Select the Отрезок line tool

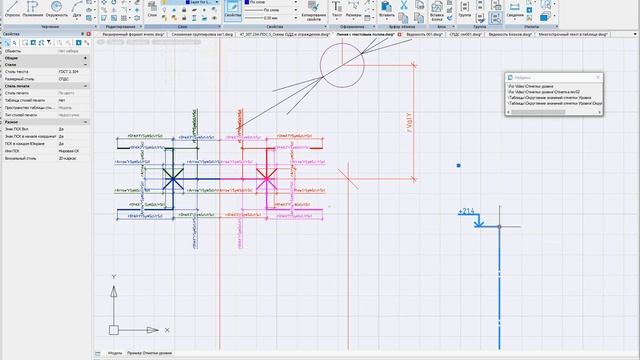(x=12, y=9)
